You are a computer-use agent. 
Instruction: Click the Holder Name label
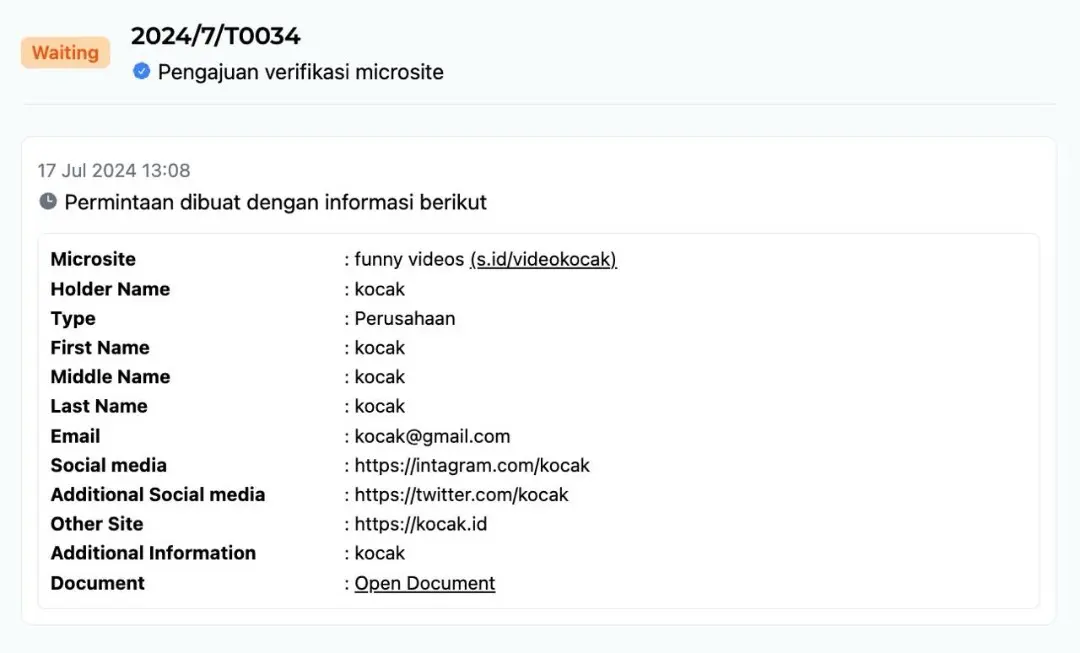[x=110, y=289]
